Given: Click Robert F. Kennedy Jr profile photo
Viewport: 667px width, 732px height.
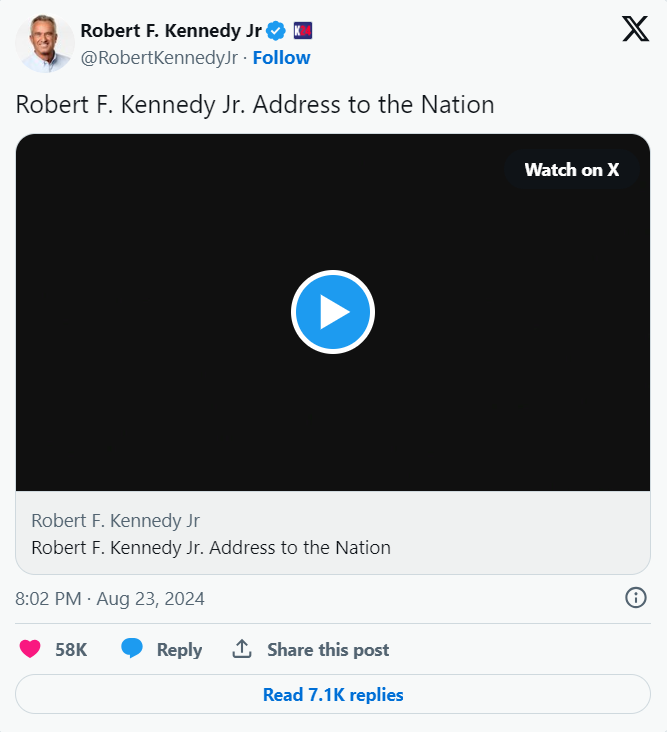Looking at the screenshot, I should click(45, 44).
